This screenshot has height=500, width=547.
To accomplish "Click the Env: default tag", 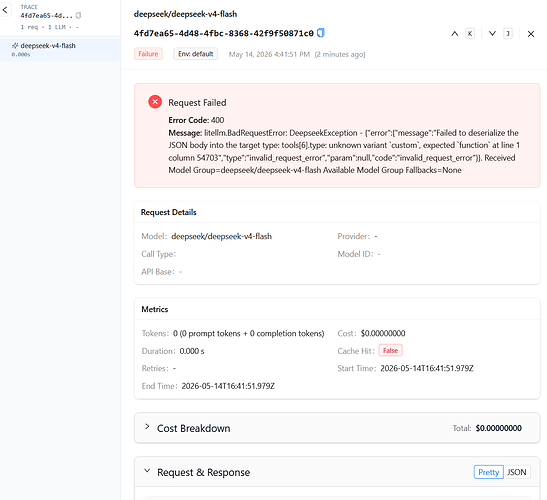I will [x=196, y=54].
